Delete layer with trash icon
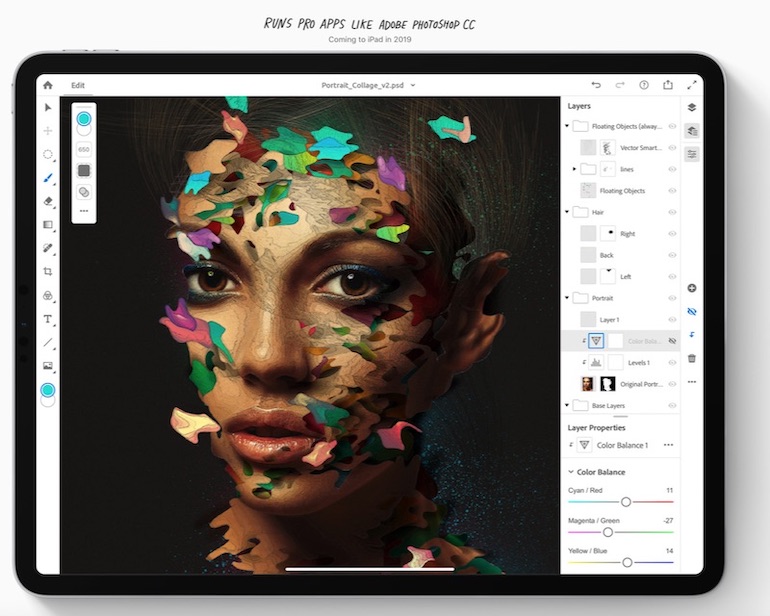Image resolution: width=770 pixels, height=616 pixels. [692, 358]
